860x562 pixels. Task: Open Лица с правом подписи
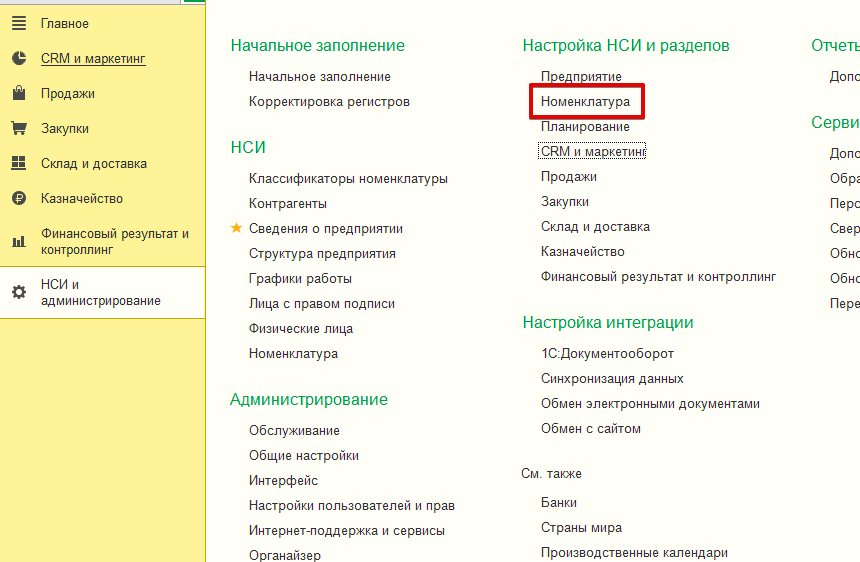(322, 304)
